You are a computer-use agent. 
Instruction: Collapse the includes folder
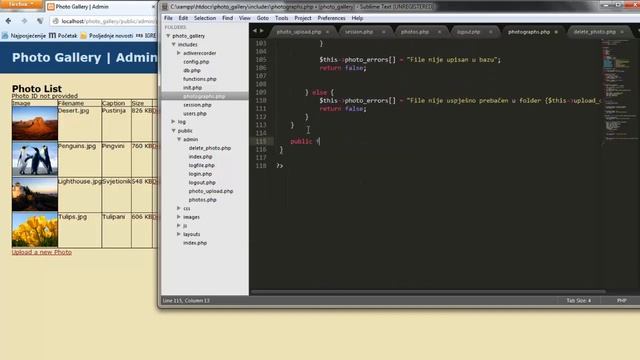pyautogui.click(x=173, y=44)
